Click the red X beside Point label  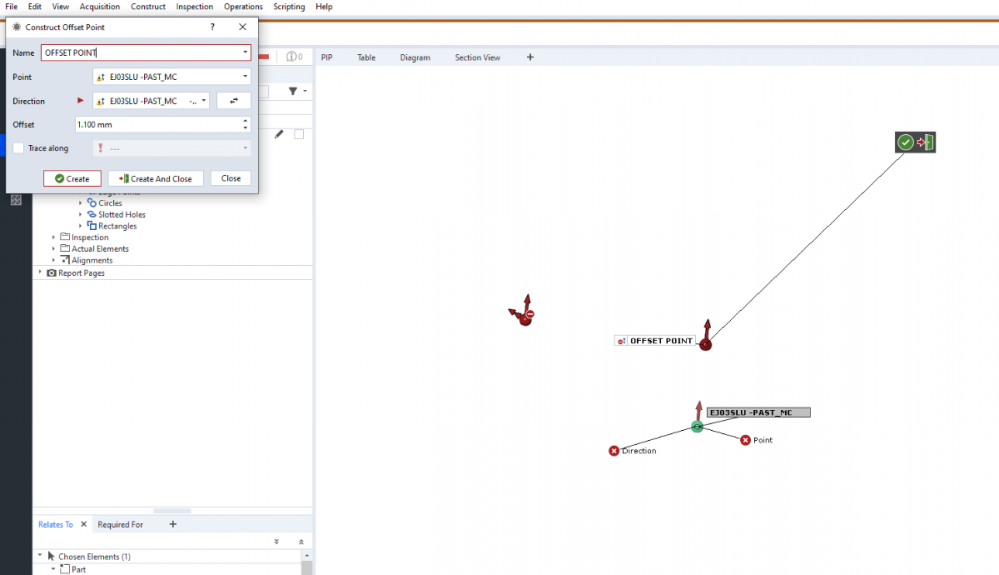745,440
